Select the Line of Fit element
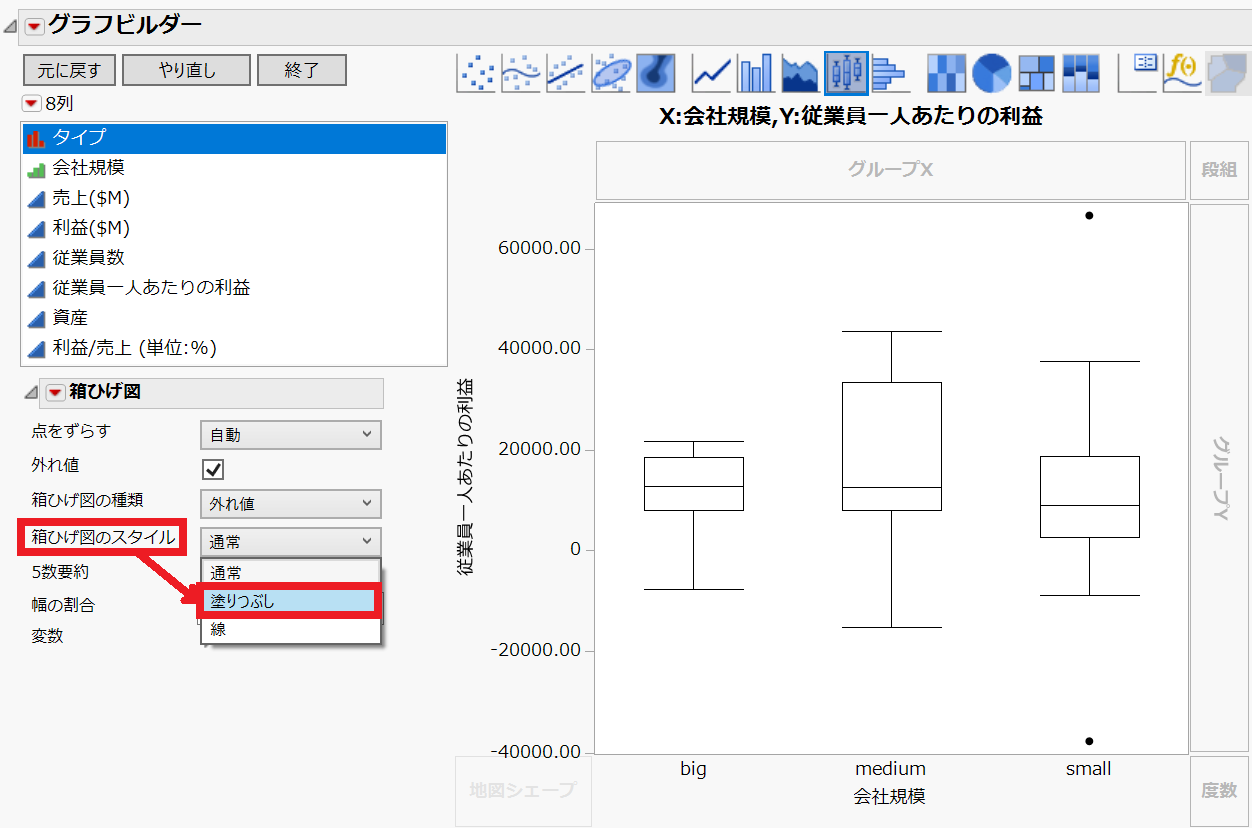Screen dimensions: 1252x828 click(x=565, y=72)
